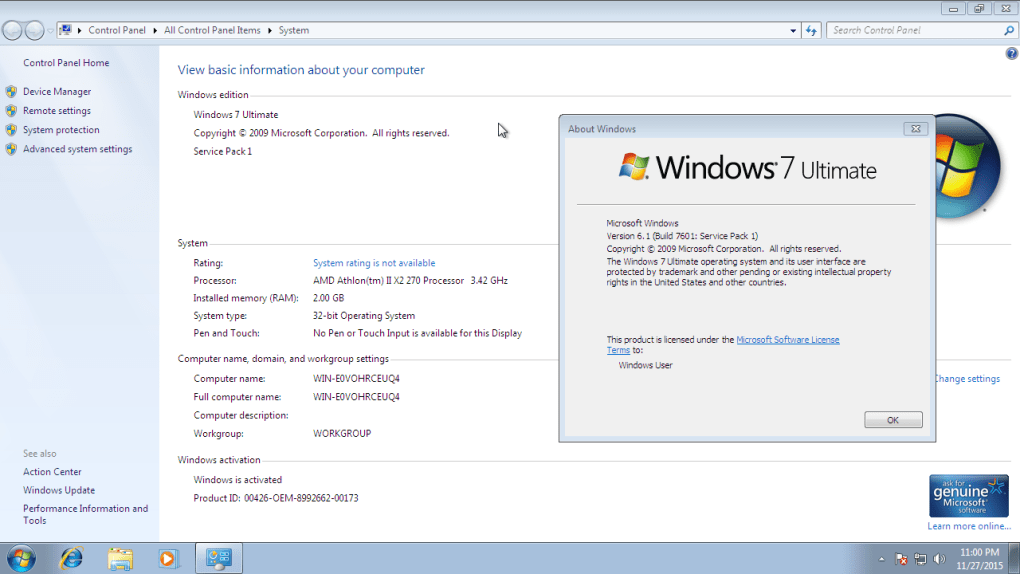Click the Forward navigation arrow
The width and height of the screenshot is (1020, 574).
click(x=34, y=30)
